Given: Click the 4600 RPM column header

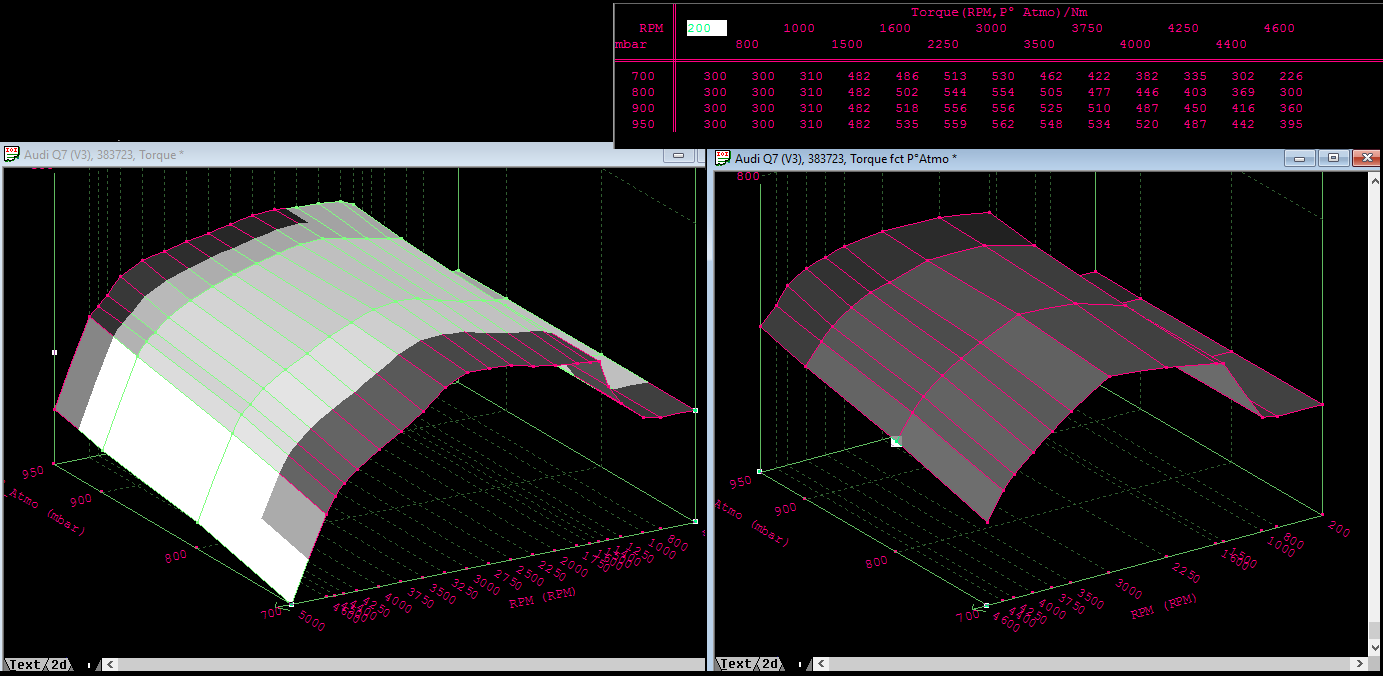Looking at the screenshot, I should click(1279, 28).
